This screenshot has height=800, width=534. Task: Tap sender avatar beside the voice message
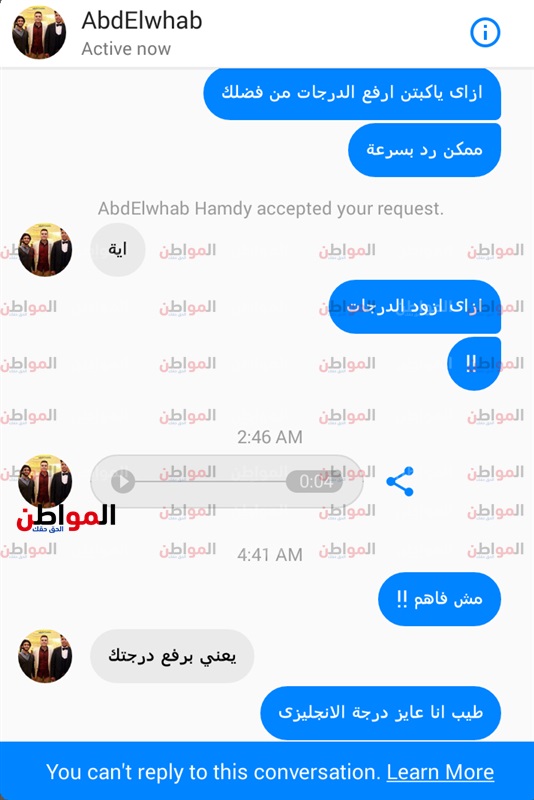pyautogui.click(x=45, y=481)
